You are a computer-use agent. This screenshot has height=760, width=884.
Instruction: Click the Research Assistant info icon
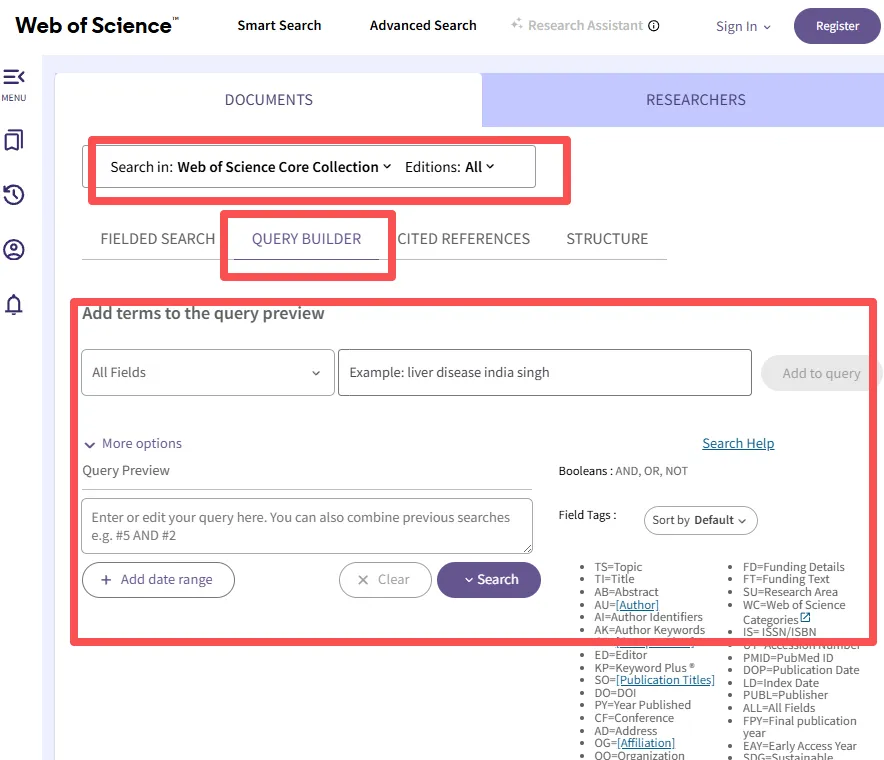654,26
